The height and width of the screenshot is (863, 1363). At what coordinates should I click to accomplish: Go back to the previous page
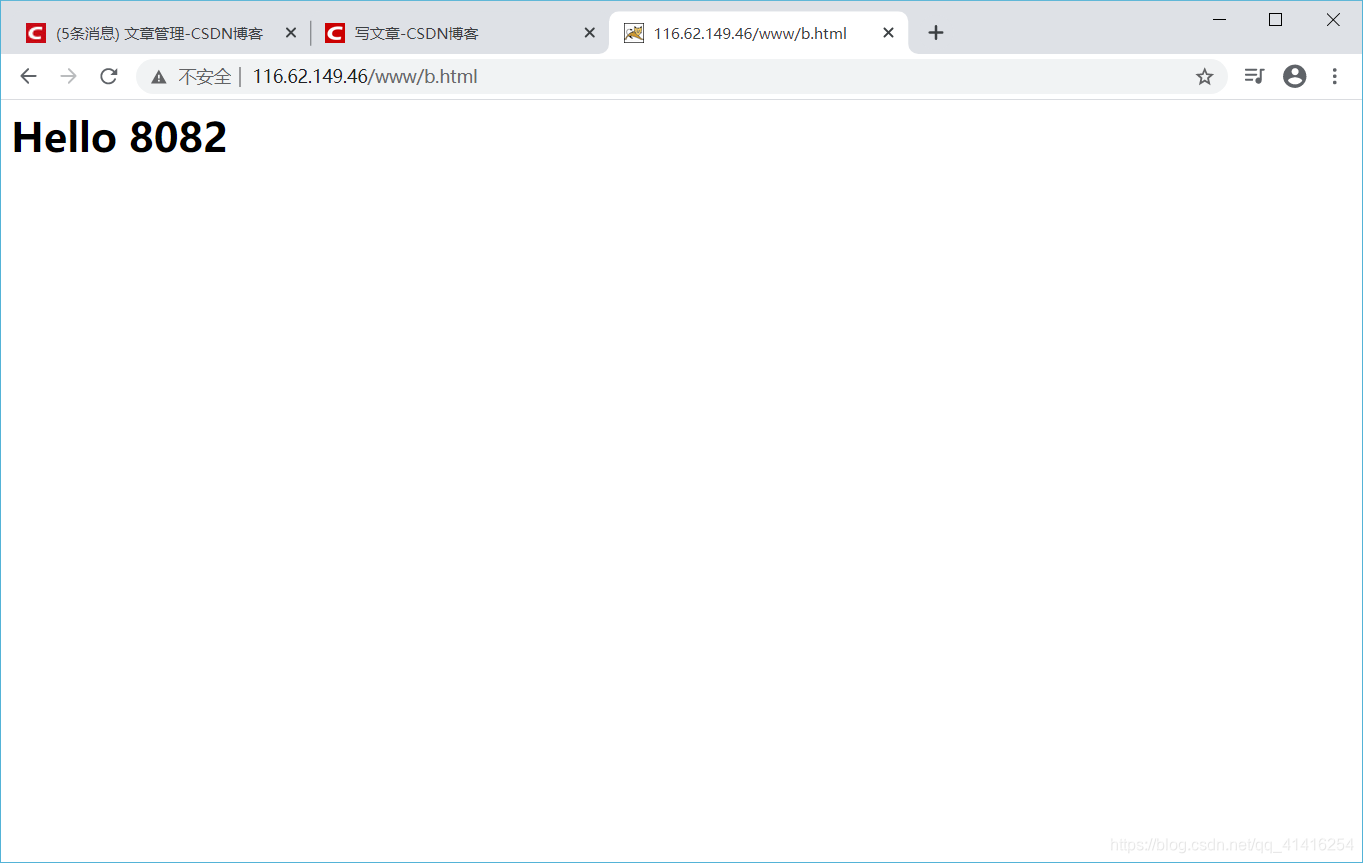coord(28,76)
